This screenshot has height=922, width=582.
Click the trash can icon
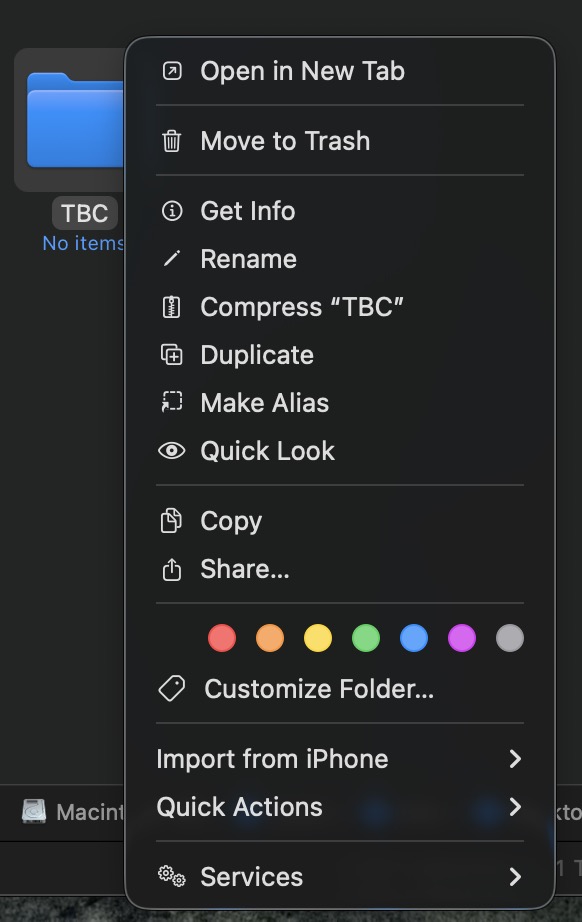(x=172, y=141)
